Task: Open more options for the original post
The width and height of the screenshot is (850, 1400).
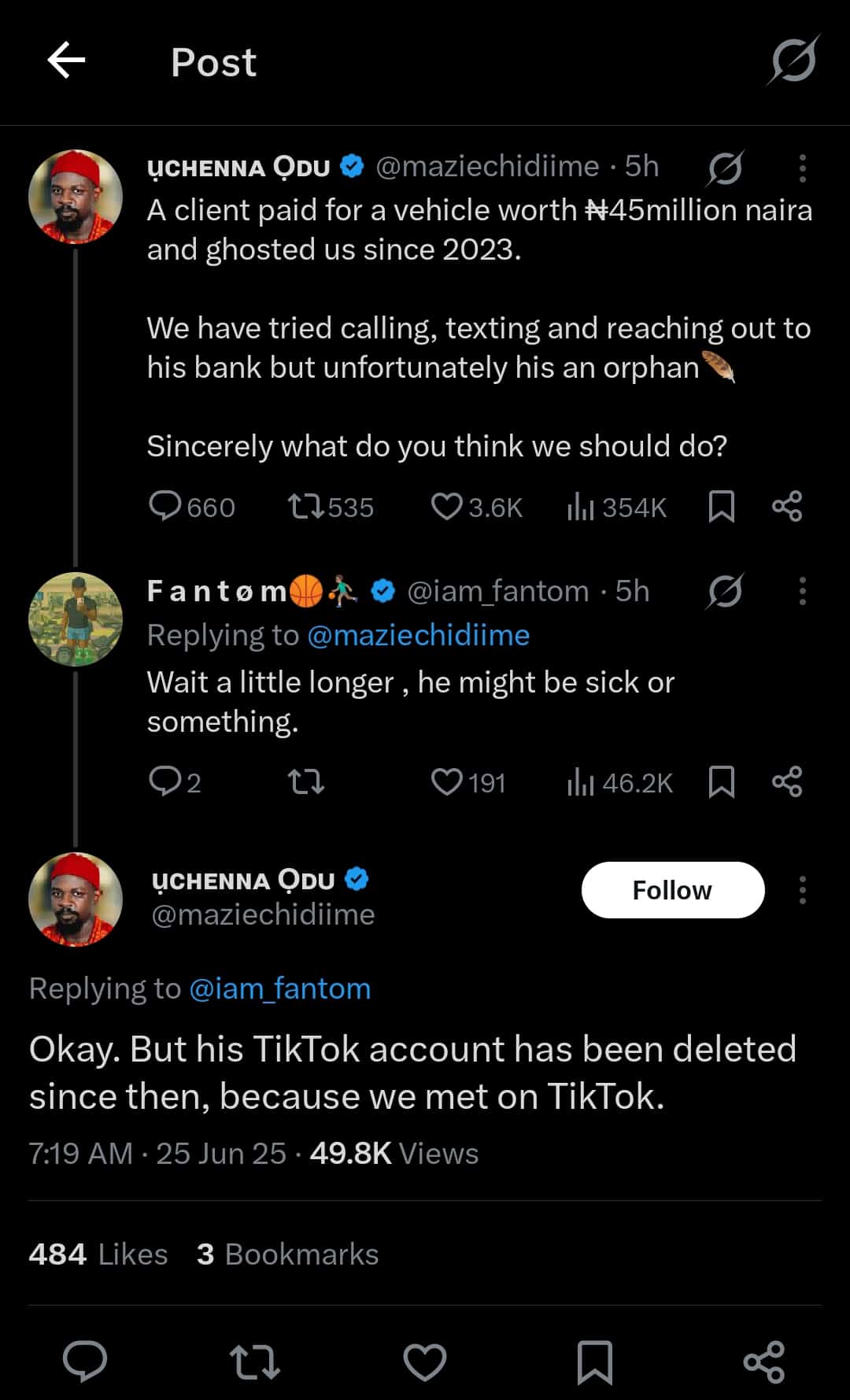Action: coord(802,168)
